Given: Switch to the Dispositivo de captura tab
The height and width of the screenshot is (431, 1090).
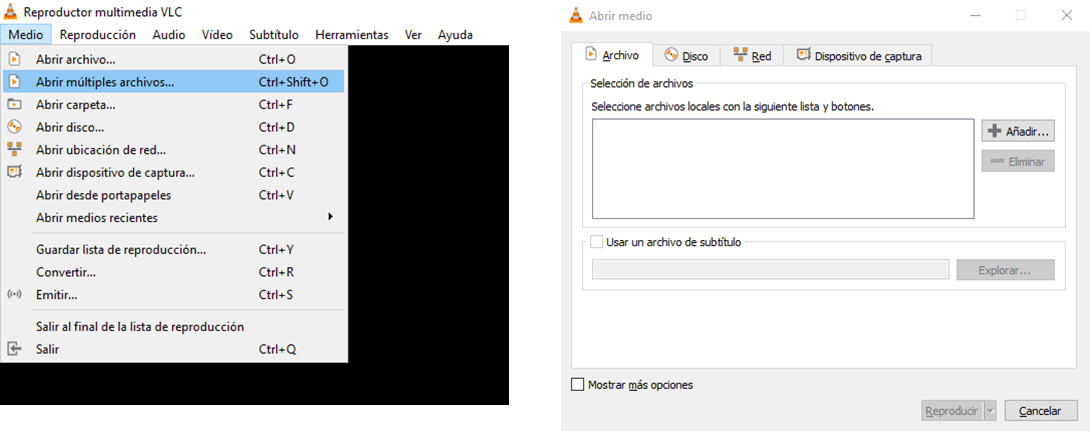Looking at the screenshot, I should (x=858, y=56).
